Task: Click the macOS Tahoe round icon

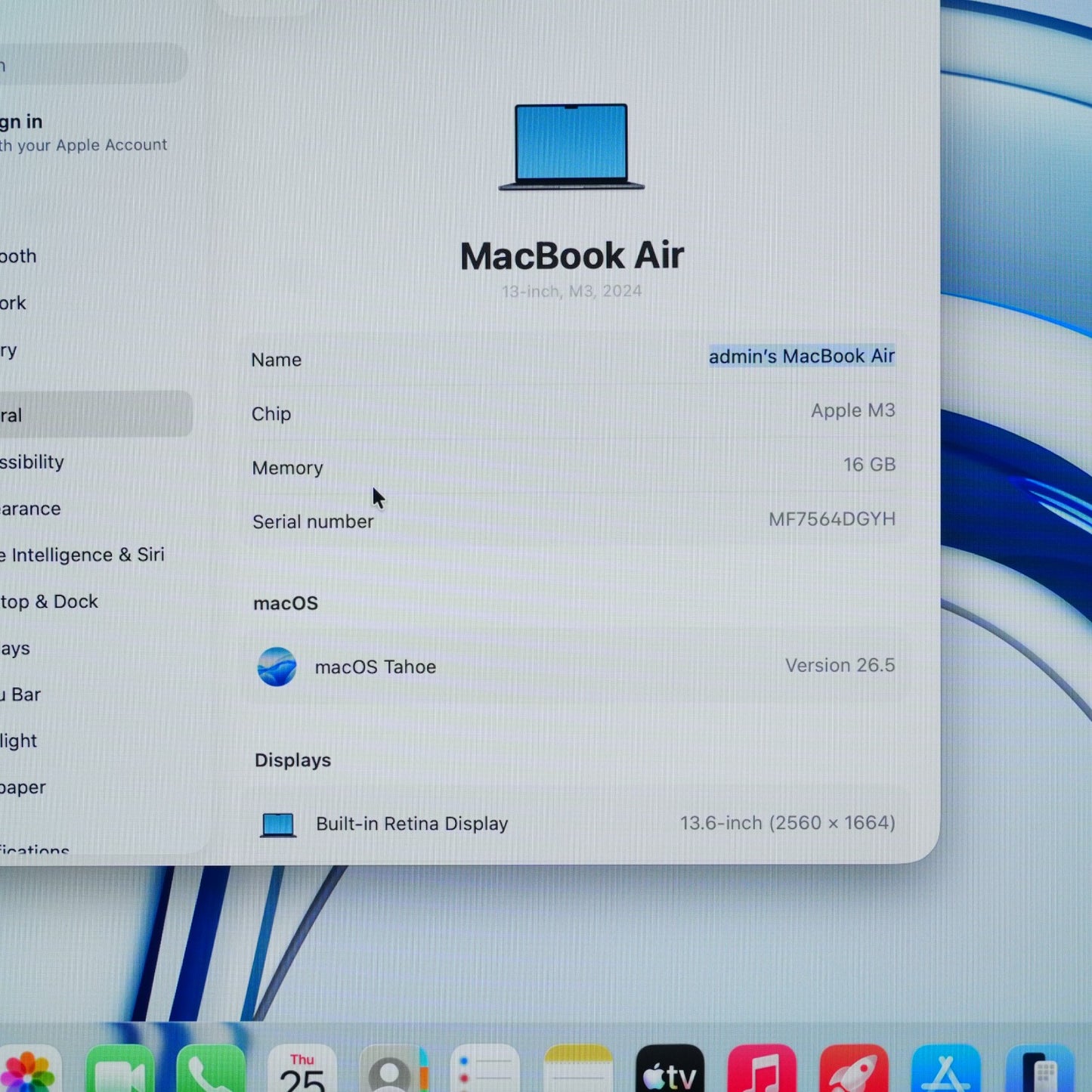Action: [277, 667]
